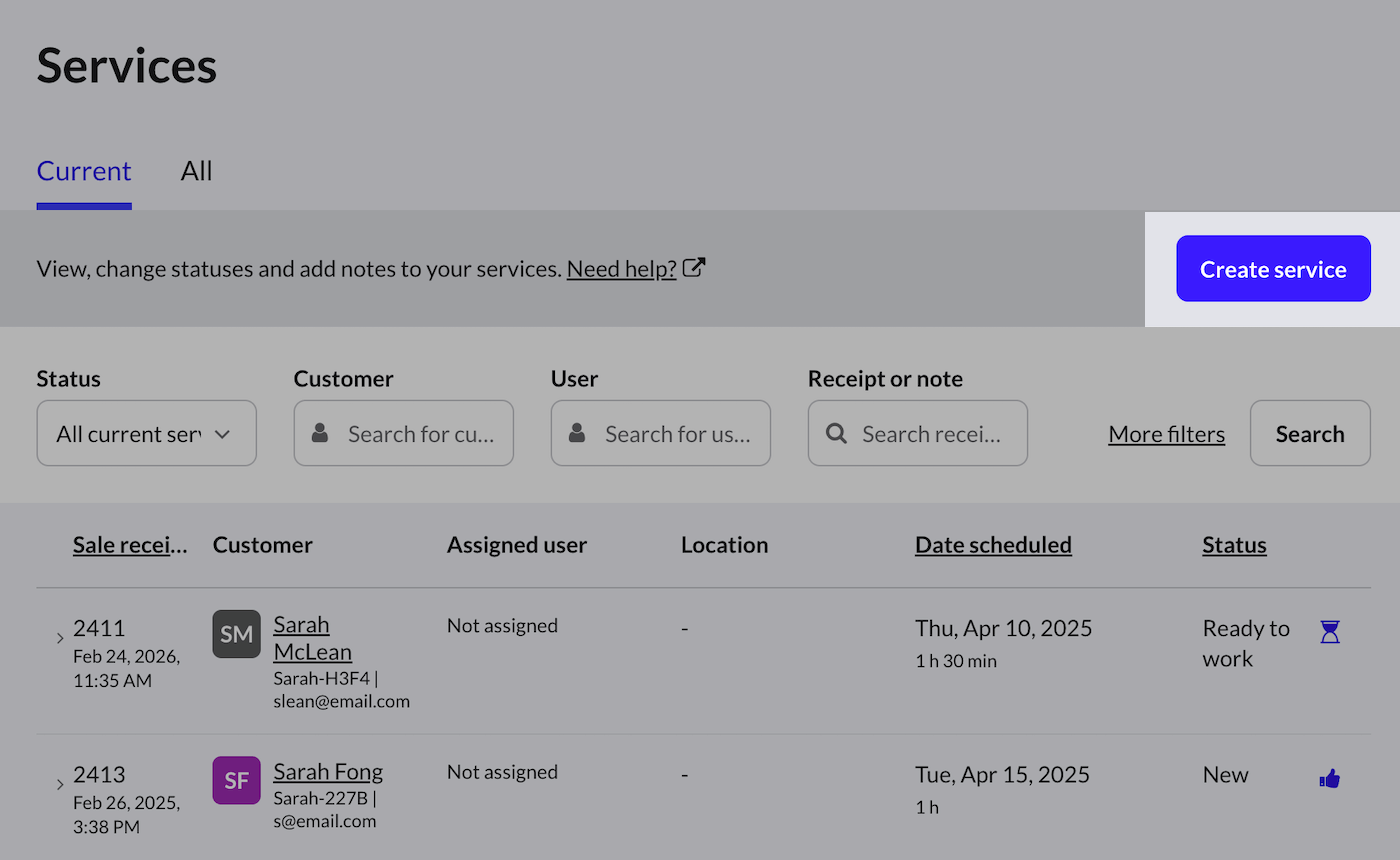Click the SF avatar for Sarah Fong

[236, 780]
